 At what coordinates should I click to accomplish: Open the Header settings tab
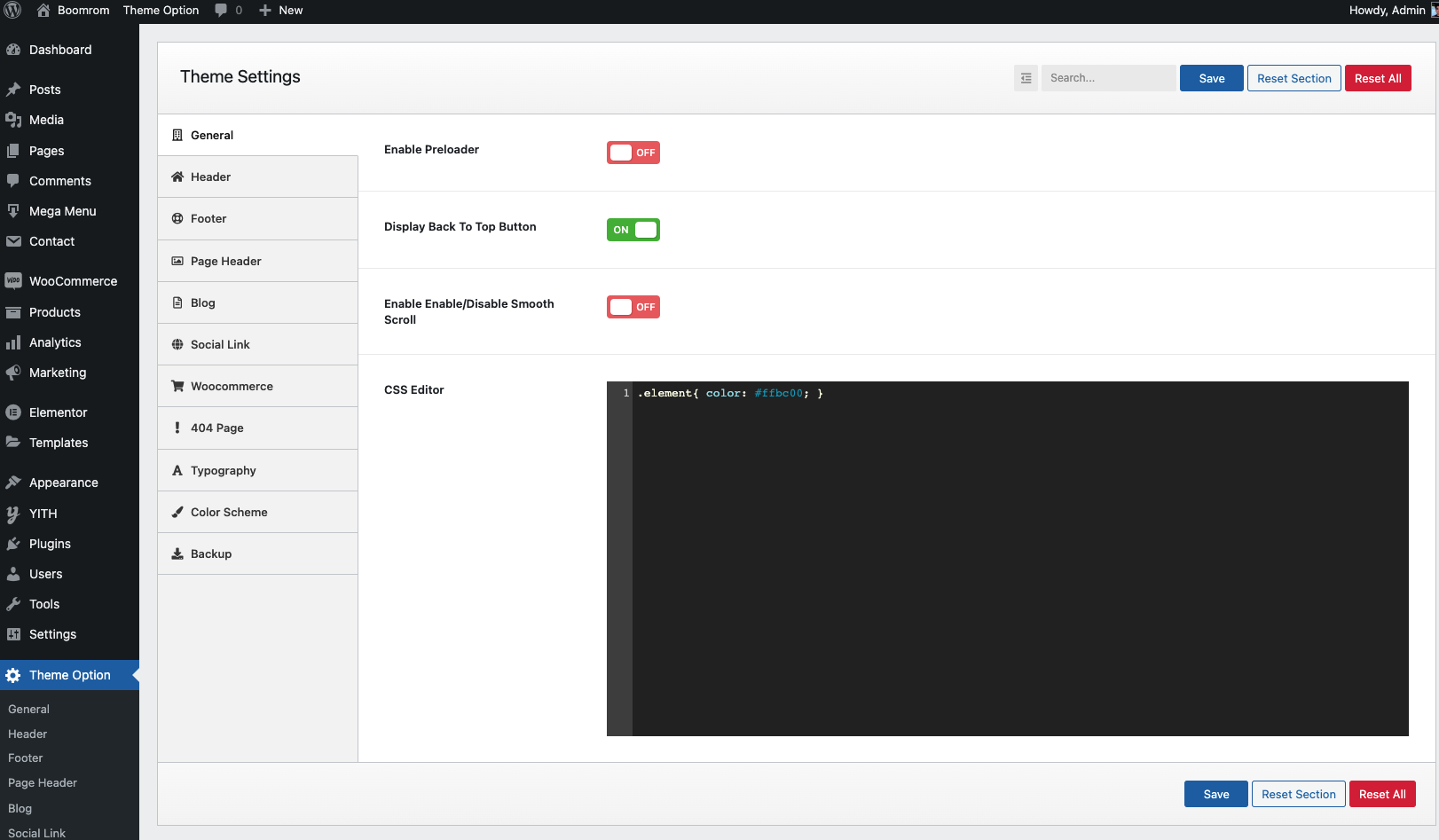[258, 177]
